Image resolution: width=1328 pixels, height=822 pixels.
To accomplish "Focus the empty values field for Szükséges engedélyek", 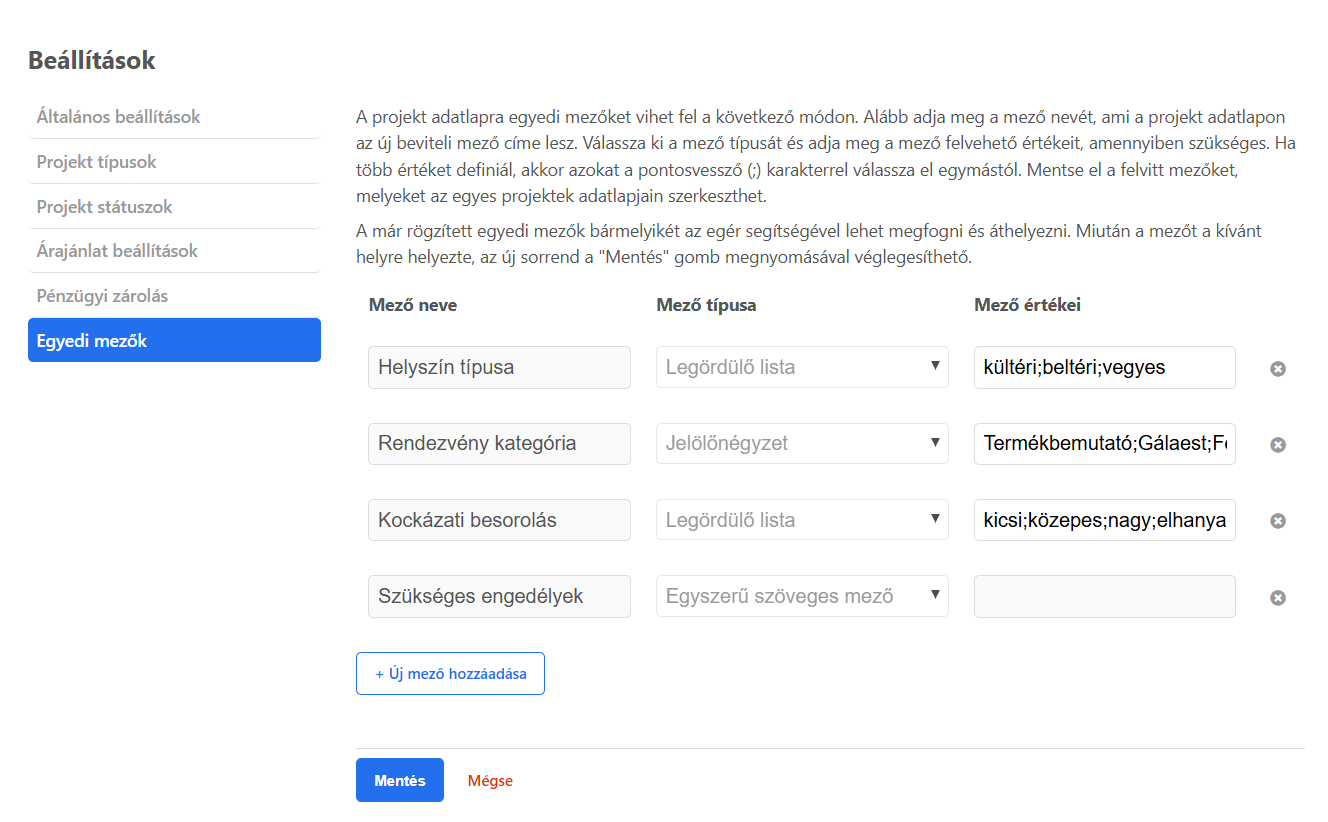I will coord(1104,596).
